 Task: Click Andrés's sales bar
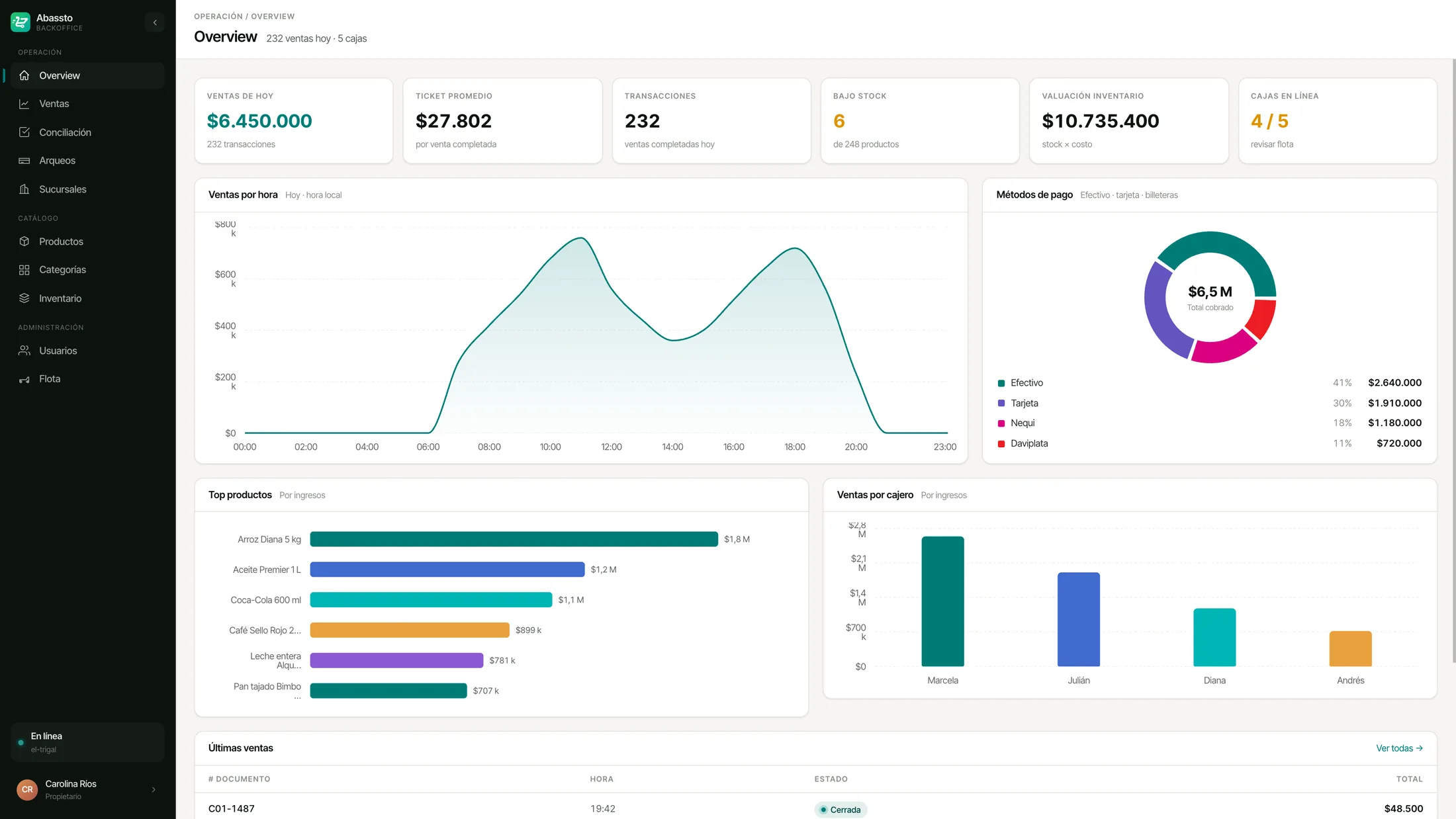coord(1351,648)
